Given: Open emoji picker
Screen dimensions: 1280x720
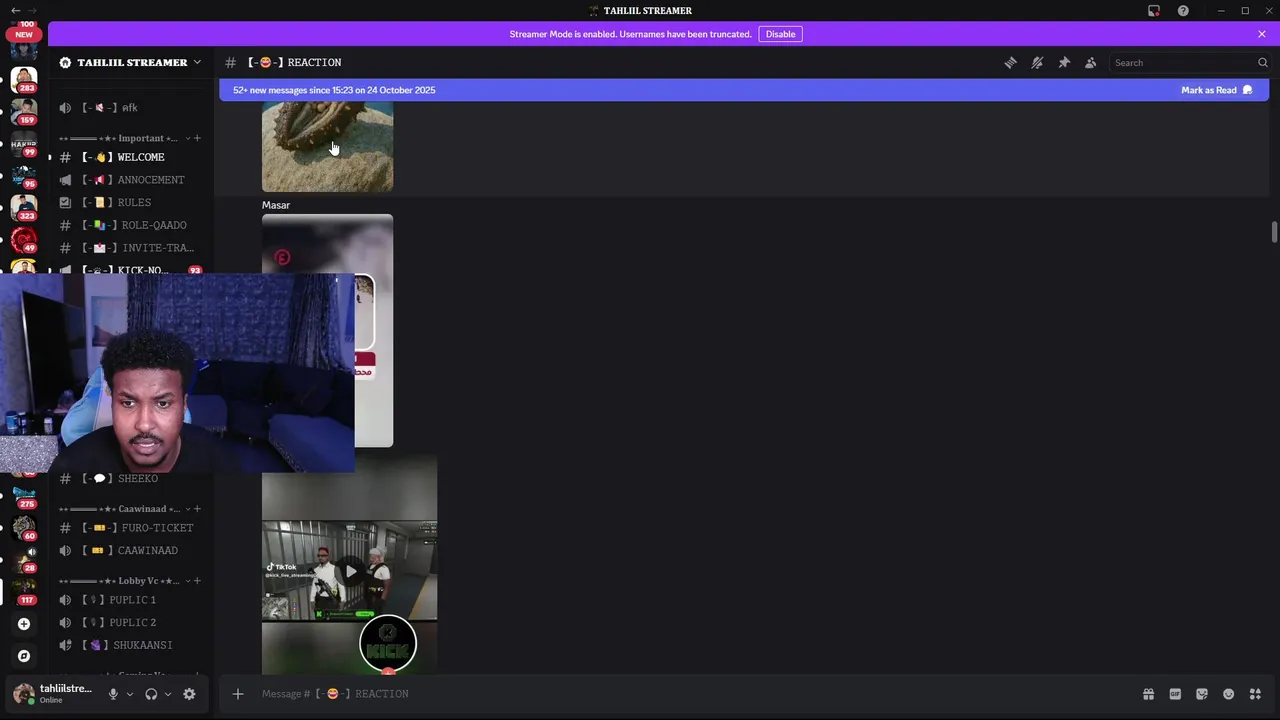Looking at the screenshot, I should pyautogui.click(x=1228, y=694).
